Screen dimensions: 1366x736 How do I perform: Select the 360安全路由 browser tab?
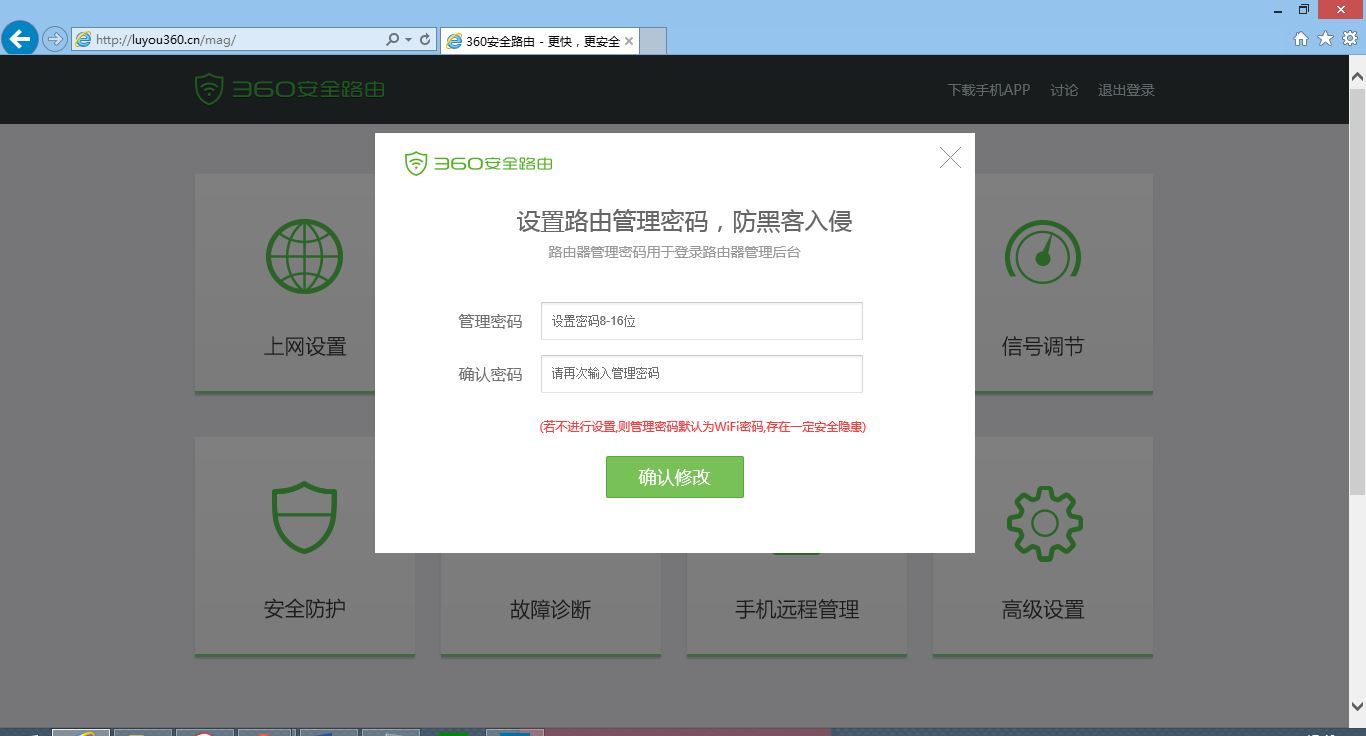pos(538,41)
